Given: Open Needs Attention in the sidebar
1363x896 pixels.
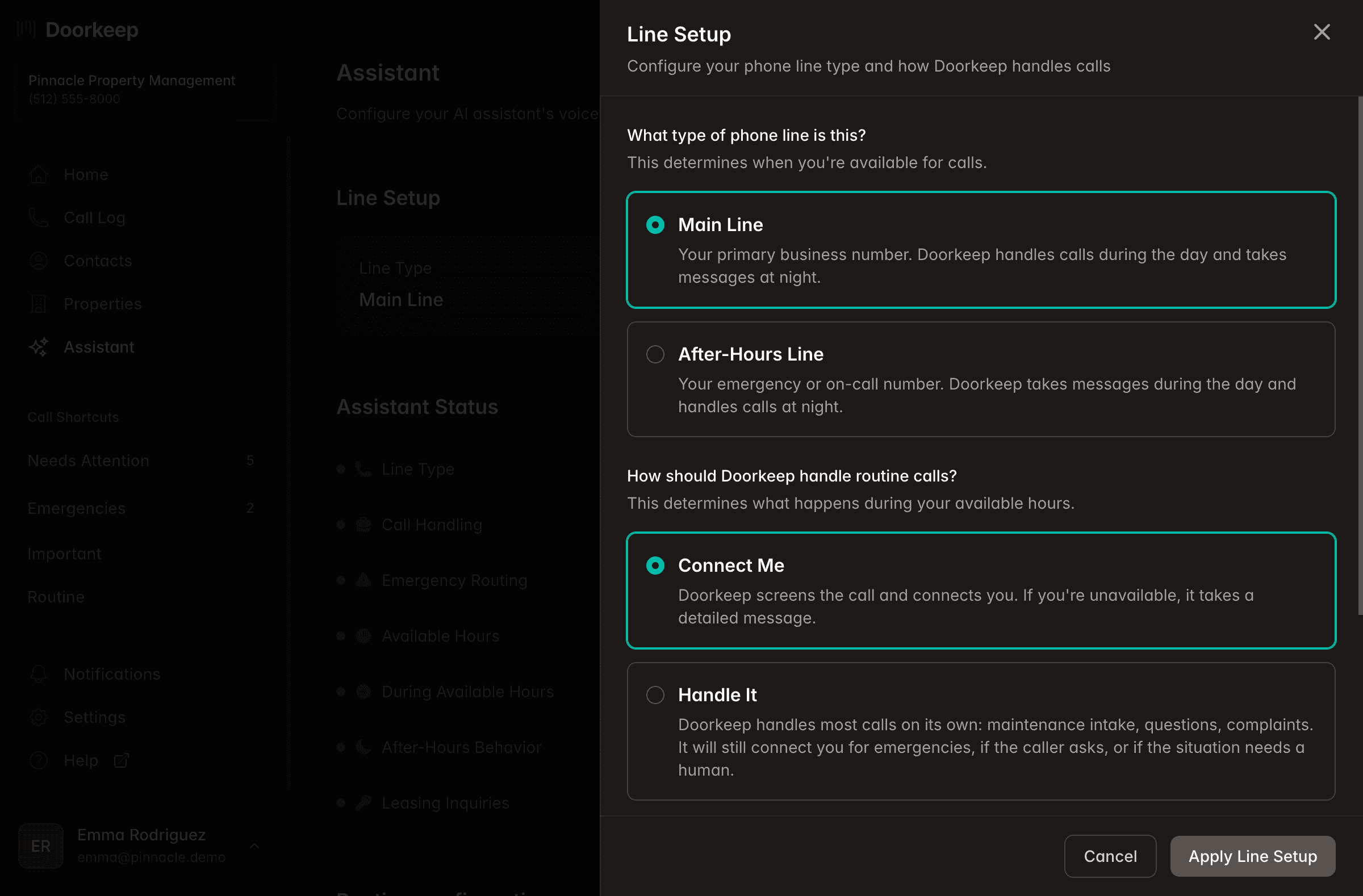Looking at the screenshot, I should (x=88, y=460).
